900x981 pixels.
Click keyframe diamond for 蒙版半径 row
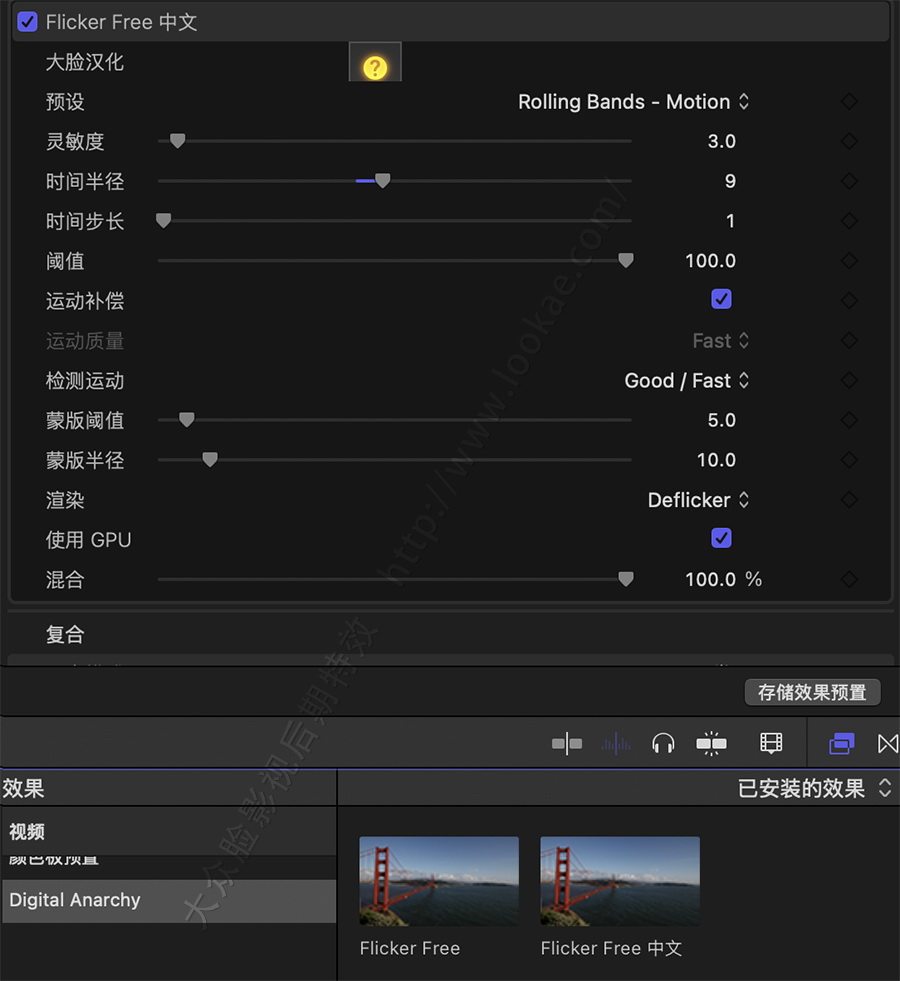click(x=849, y=460)
